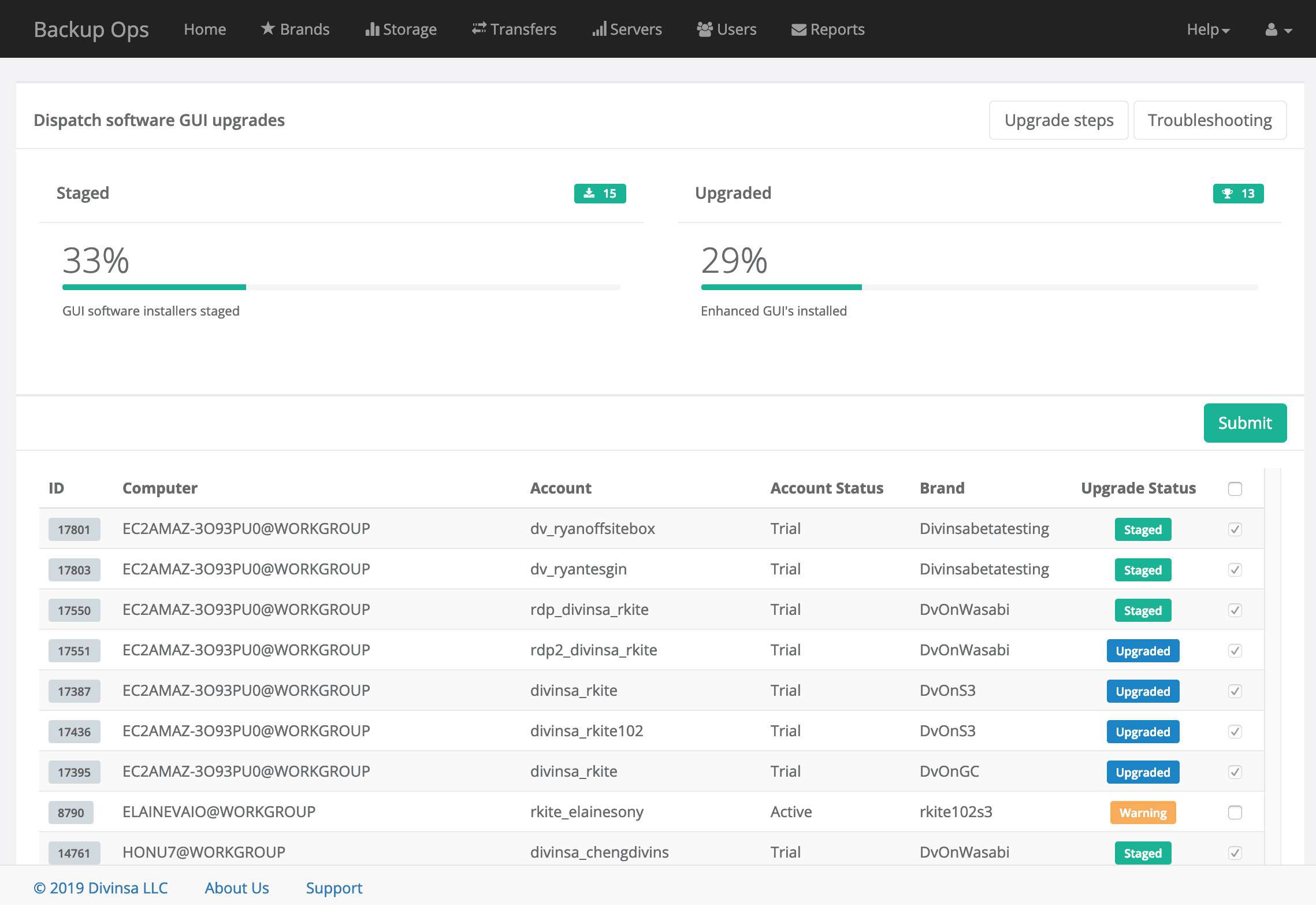
Task: Click the ID badge 17803
Action: click(x=74, y=570)
